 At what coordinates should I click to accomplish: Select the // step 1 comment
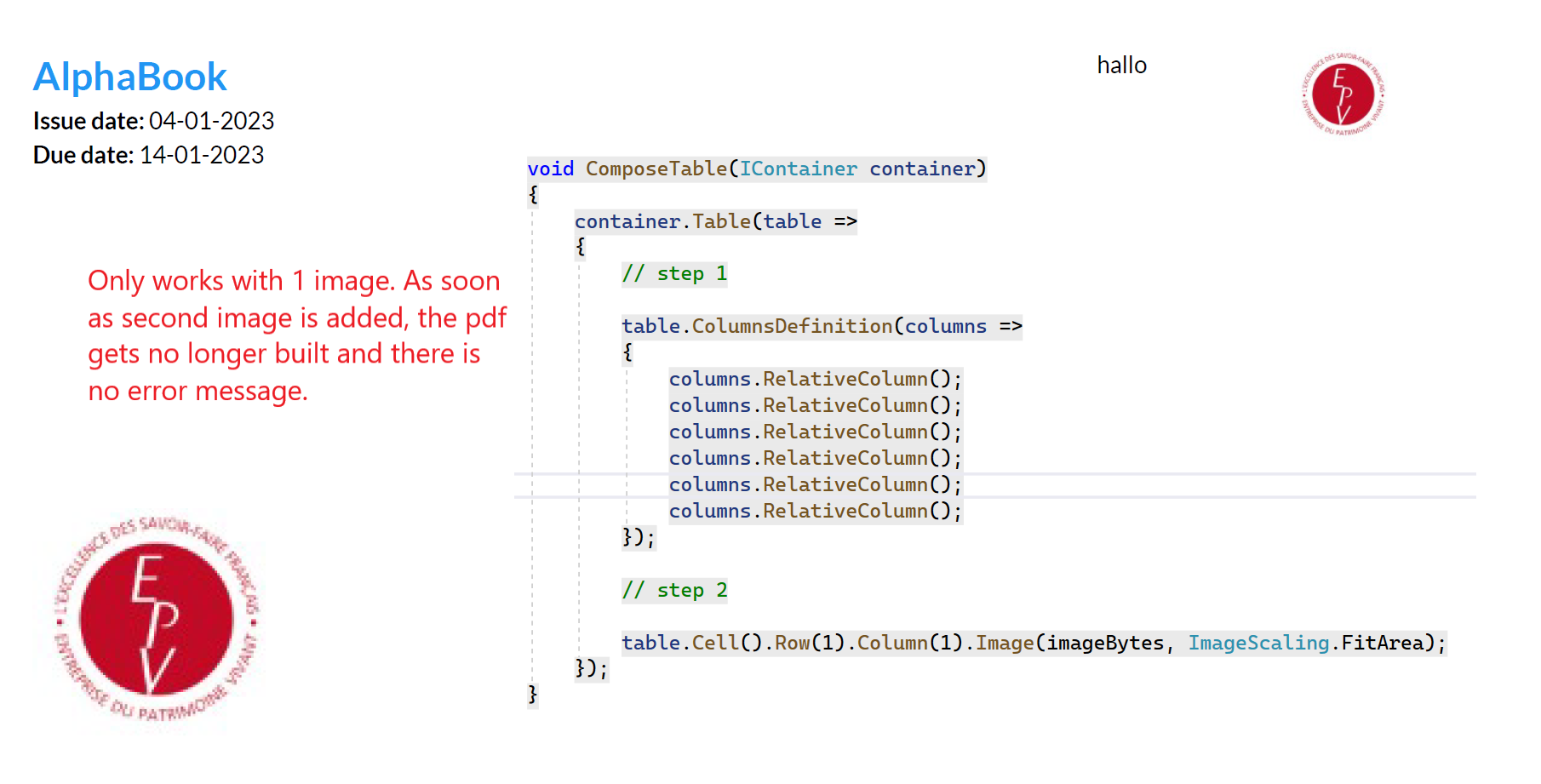pyautogui.click(x=674, y=273)
